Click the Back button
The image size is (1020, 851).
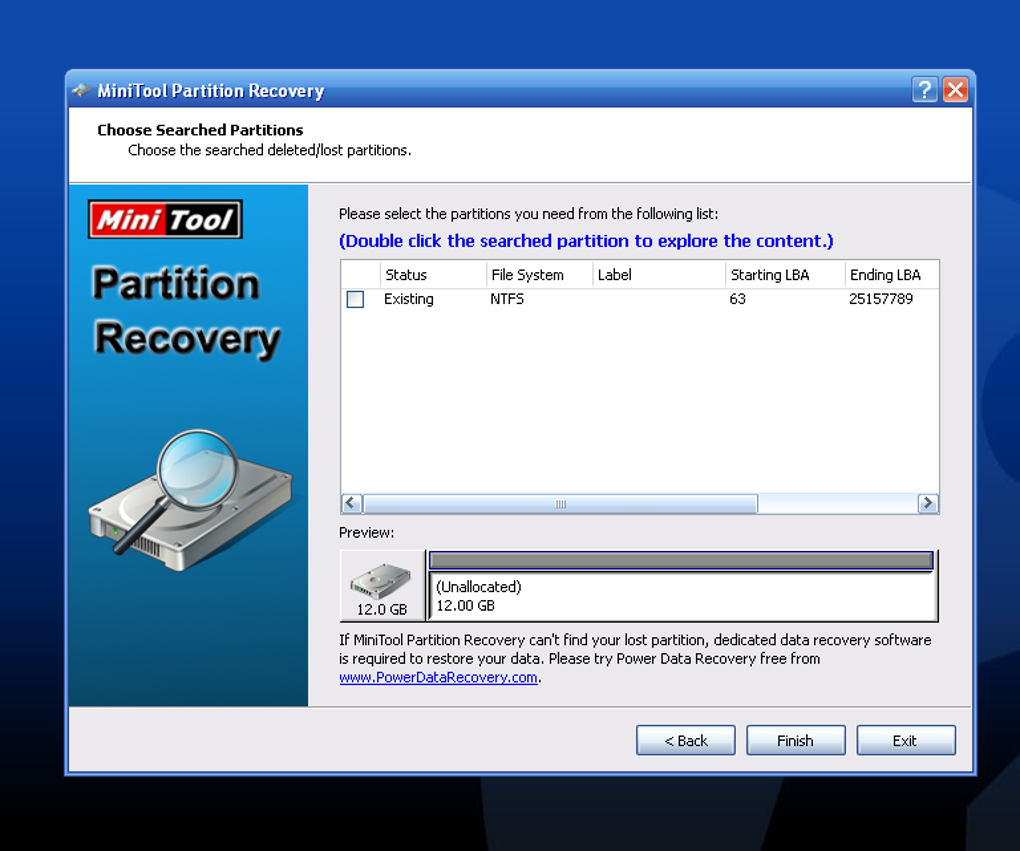coord(686,740)
